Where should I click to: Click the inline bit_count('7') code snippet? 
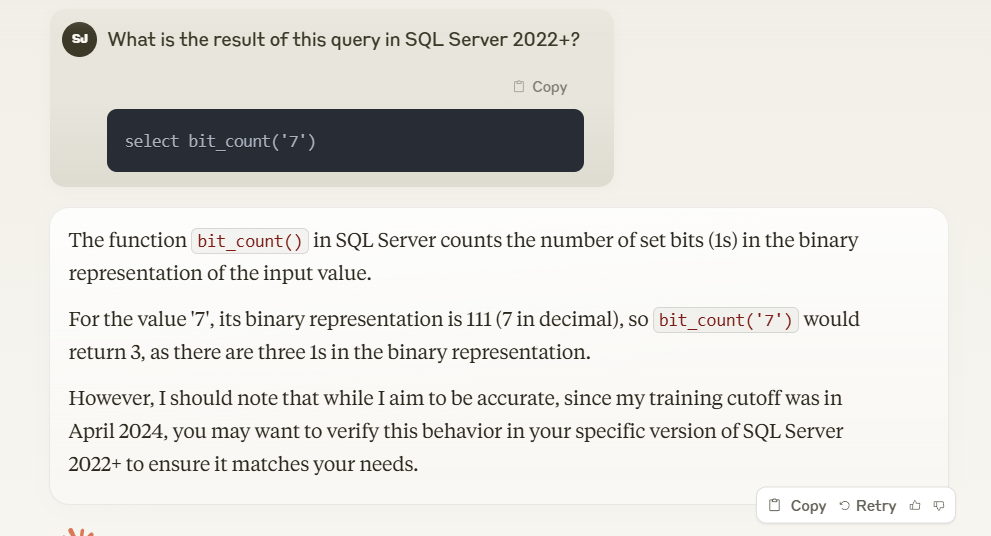[725, 320]
